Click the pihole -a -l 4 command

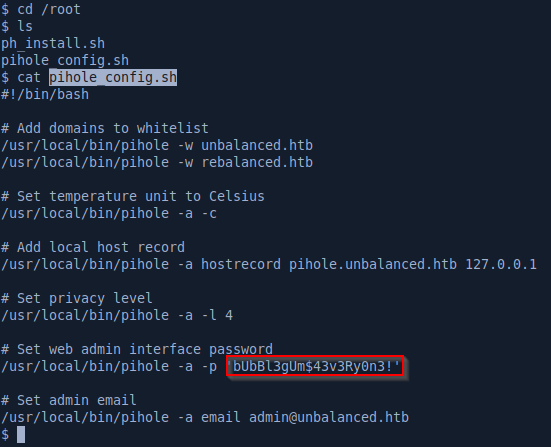pyautogui.click(x=117, y=315)
